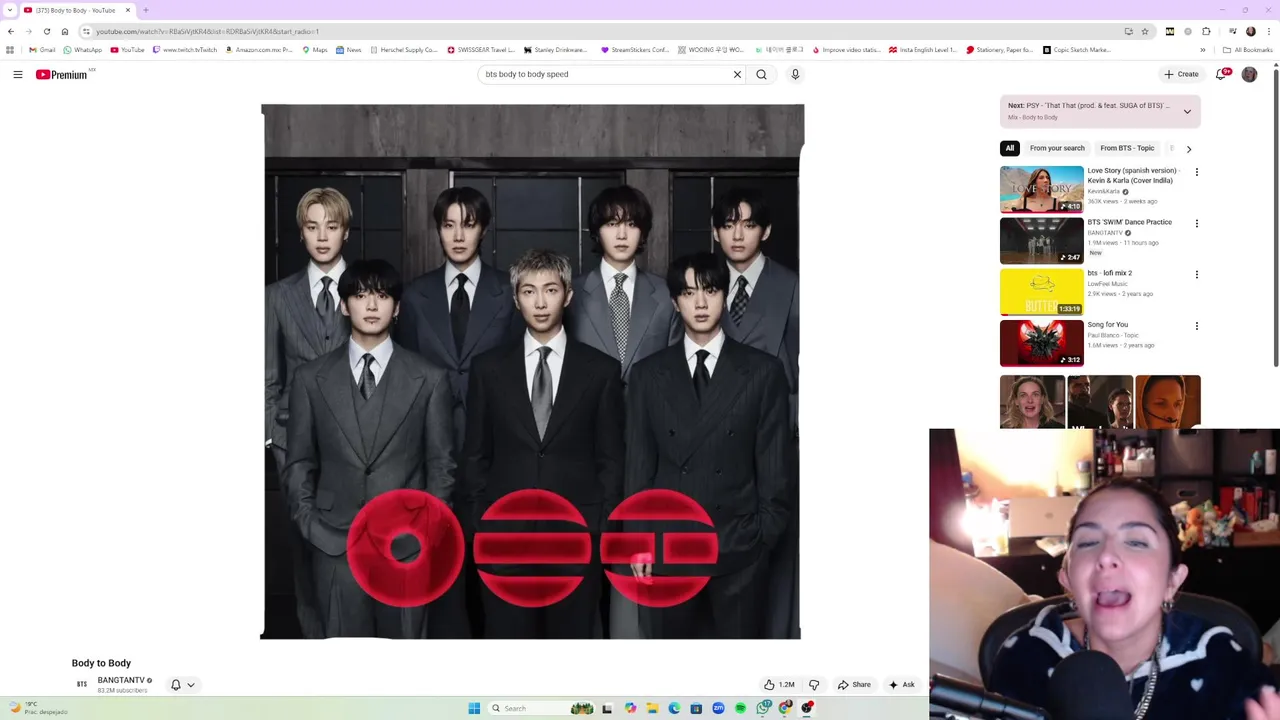Image resolution: width=1280 pixels, height=720 pixels.
Task: Run search with the magnifier button
Action: (761, 74)
